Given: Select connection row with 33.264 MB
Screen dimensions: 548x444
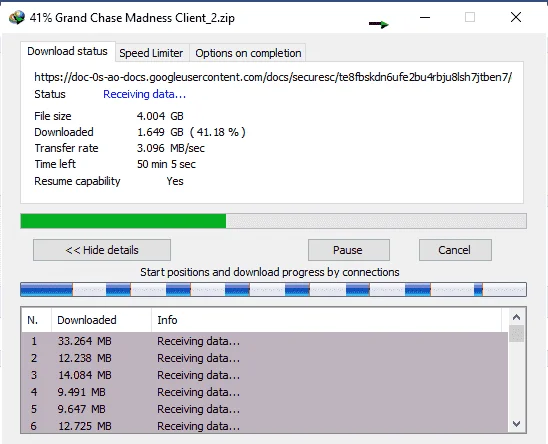Looking at the screenshot, I should click(x=265, y=341).
